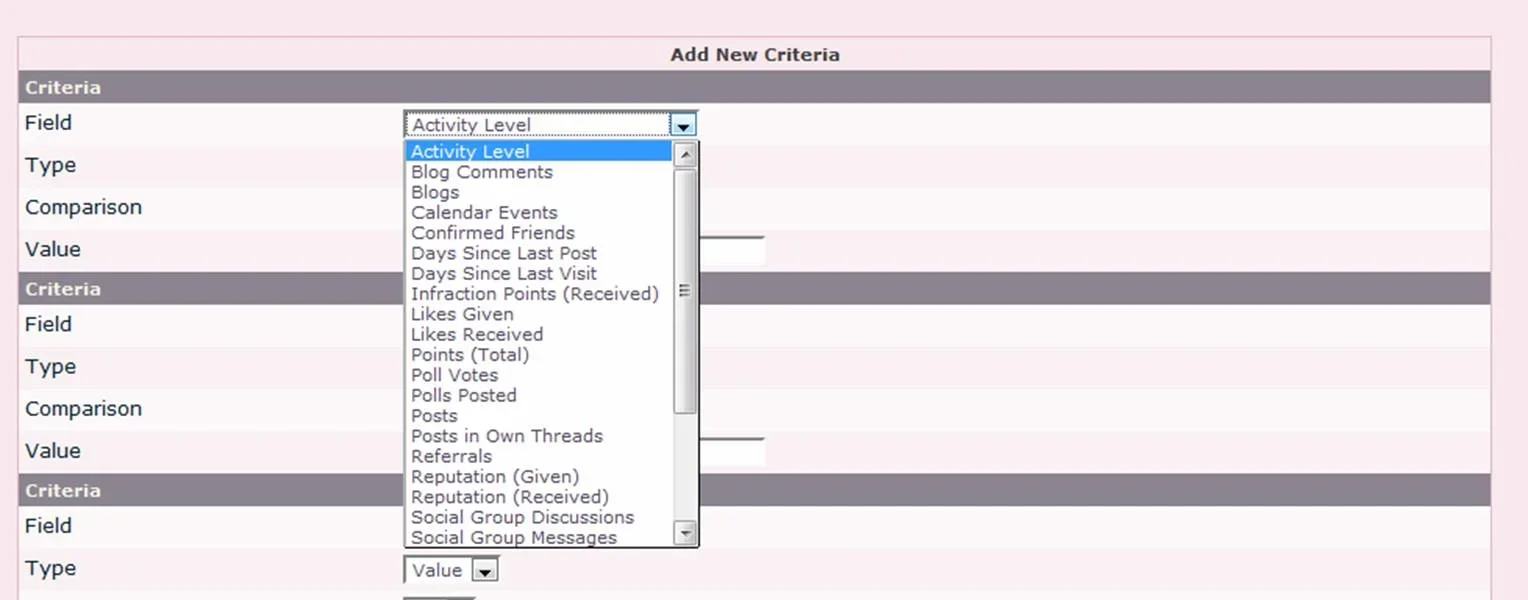Choose 'Likes Received' from the list
Viewport: 1528px width, 600px height.
coord(539,334)
